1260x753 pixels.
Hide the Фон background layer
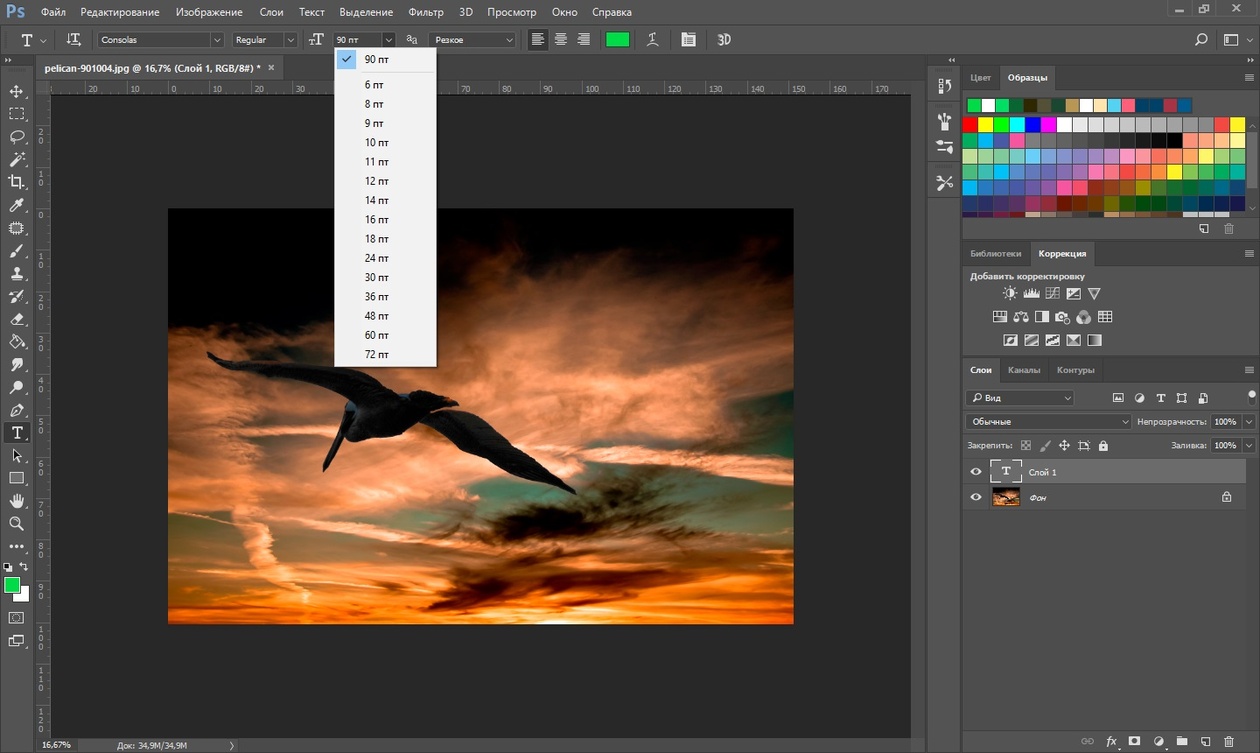point(976,497)
